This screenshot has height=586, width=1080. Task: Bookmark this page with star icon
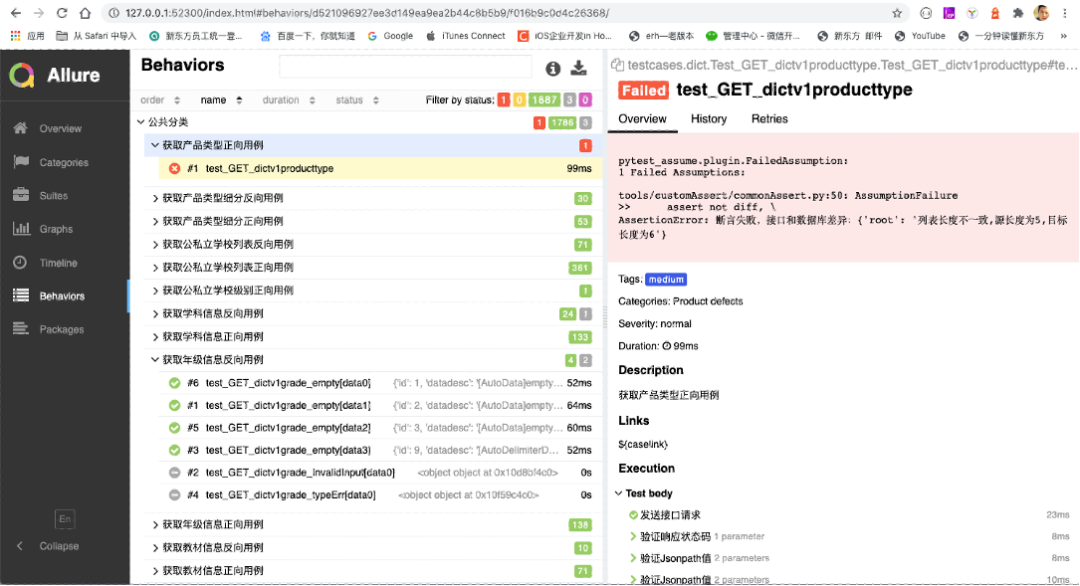[897, 13]
